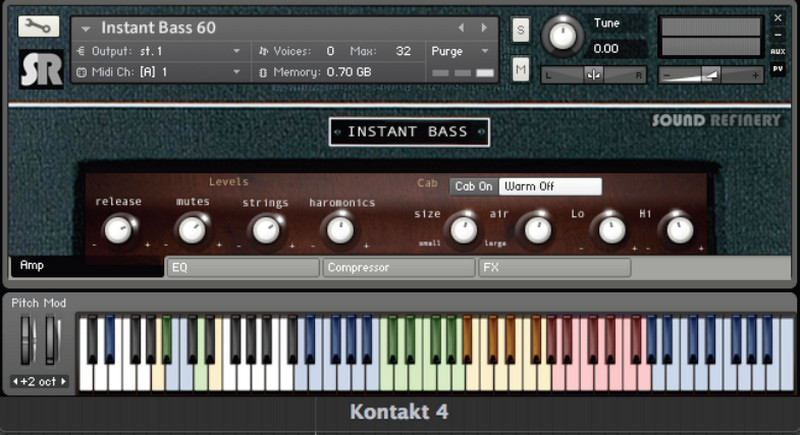This screenshot has width=800, height=435.
Task: Click the release knob
Action: click(119, 230)
